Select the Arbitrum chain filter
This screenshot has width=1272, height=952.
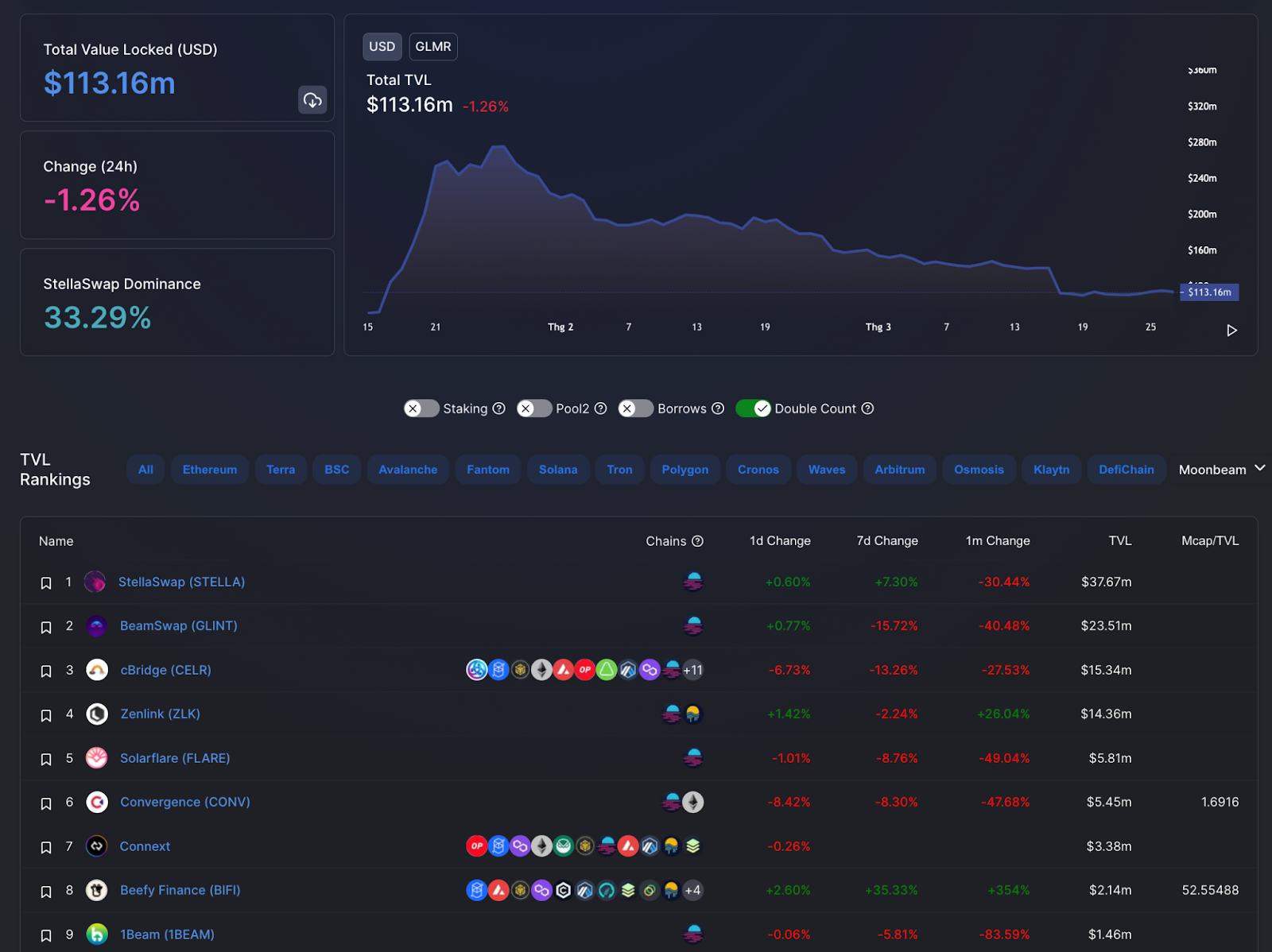point(900,470)
